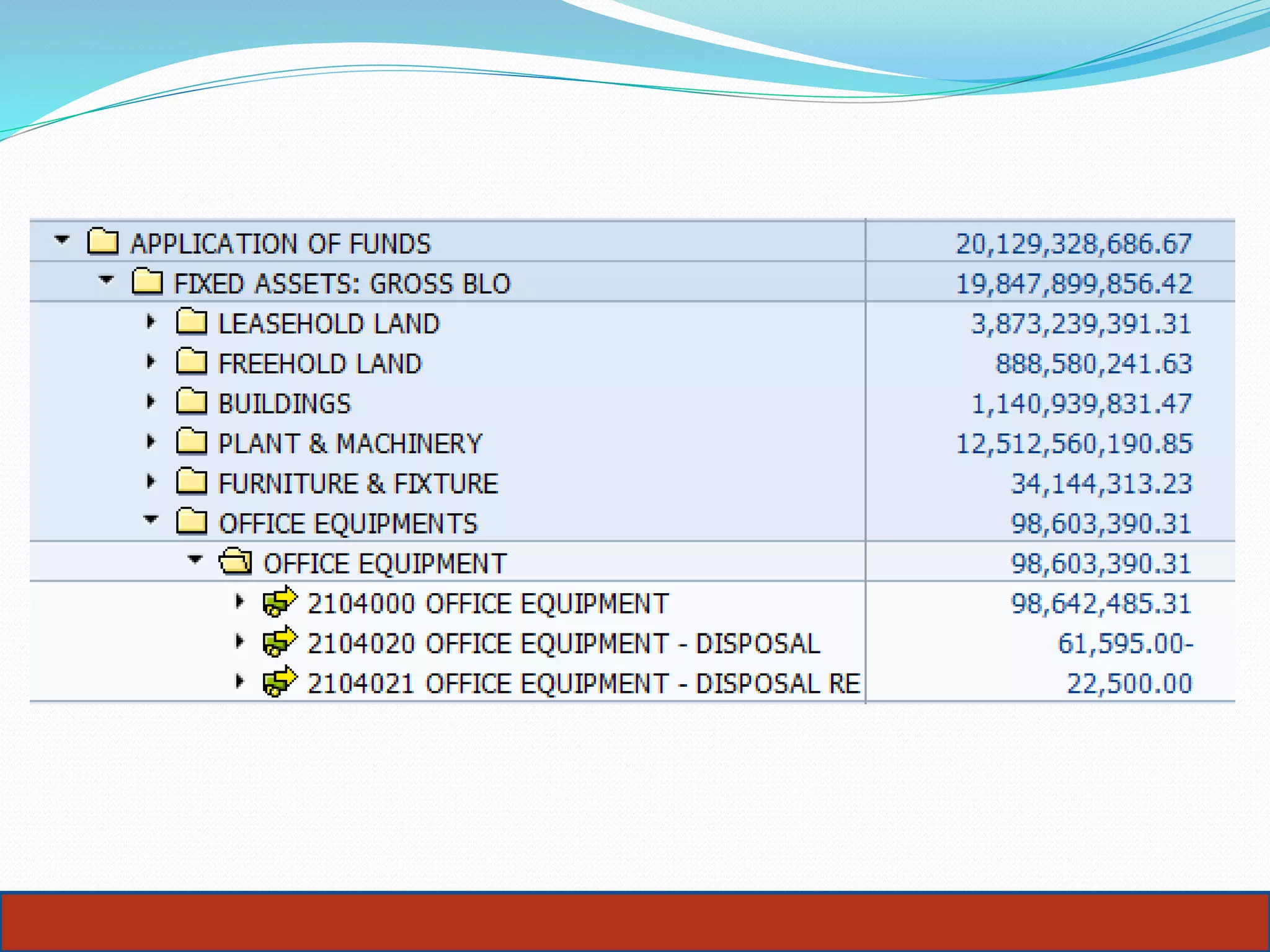Collapse the OFFICE EQUIPMENTS node
The height and width of the screenshot is (952, 1270).
pos(151,519)
